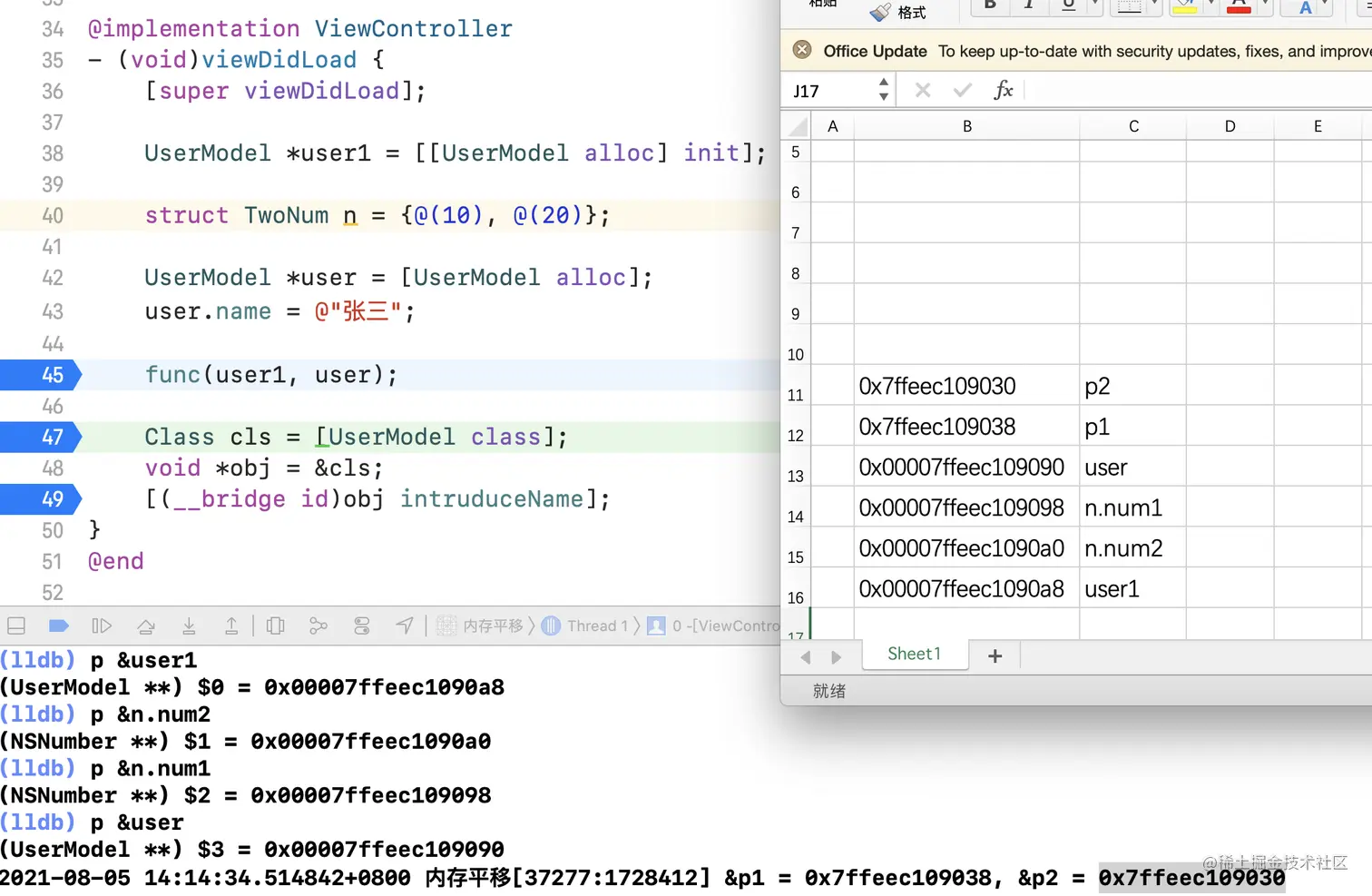
Task: Select cell containing 0x00007ffeec1090a0
Action: tap(967, 548)
